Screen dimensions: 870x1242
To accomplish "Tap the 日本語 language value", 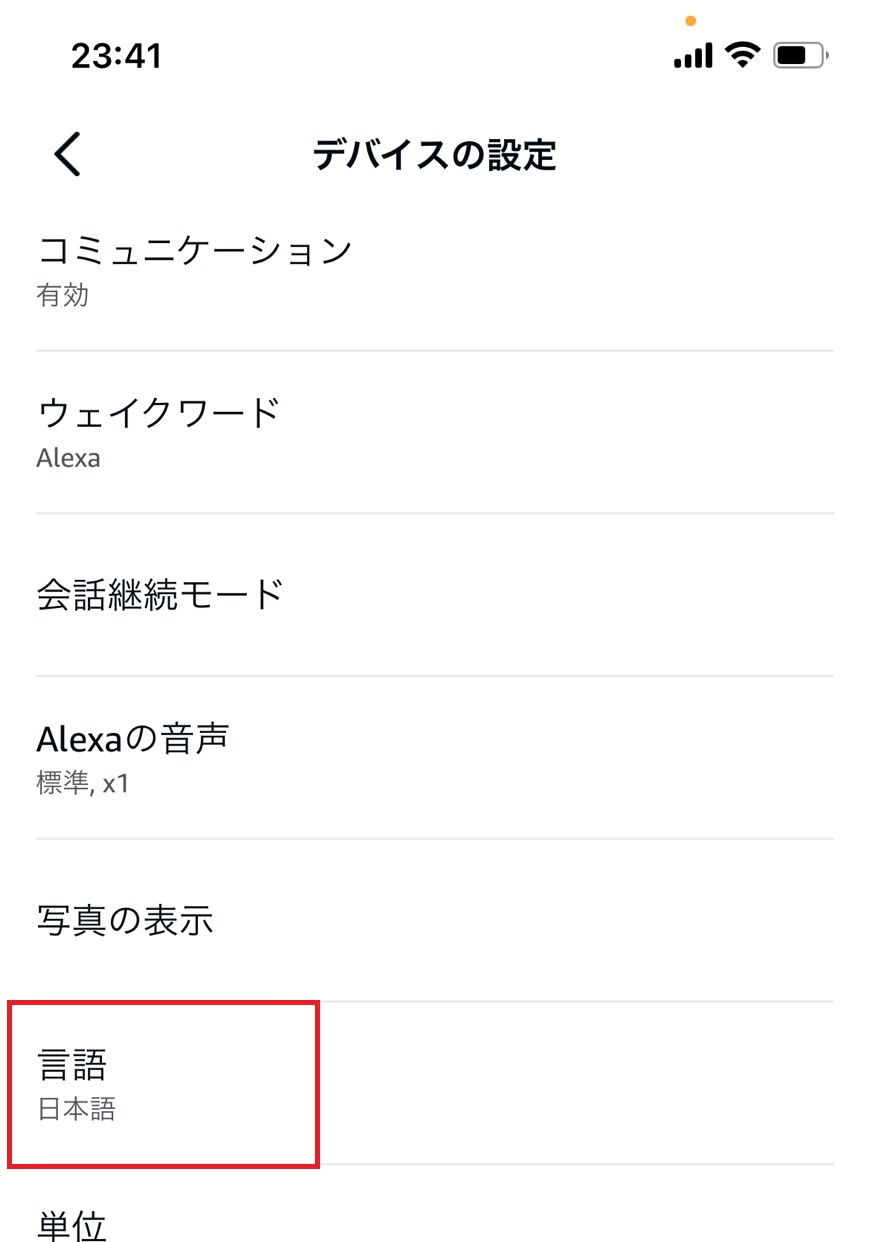I will pos(76,1109).
